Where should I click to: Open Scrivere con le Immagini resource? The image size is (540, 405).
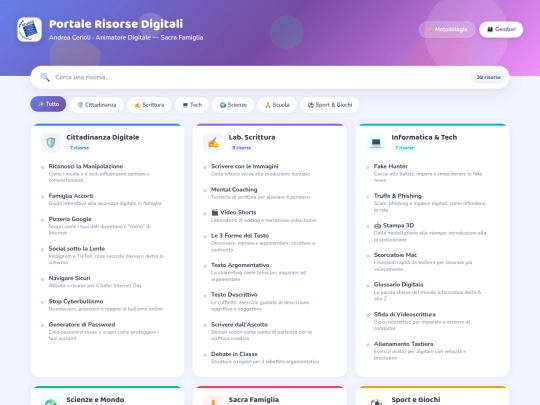(x=270, y=170)
